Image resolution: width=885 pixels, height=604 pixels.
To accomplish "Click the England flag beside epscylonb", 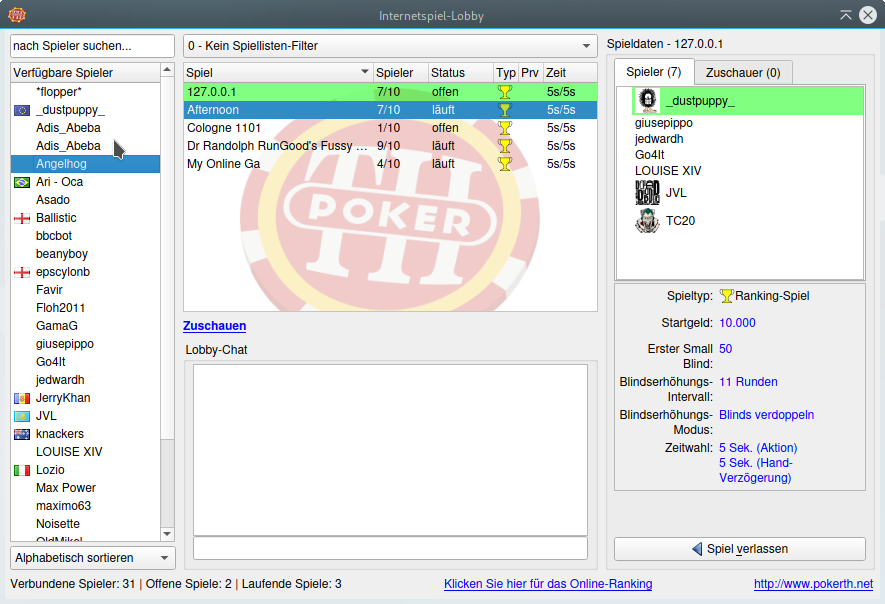I will 22,273.
